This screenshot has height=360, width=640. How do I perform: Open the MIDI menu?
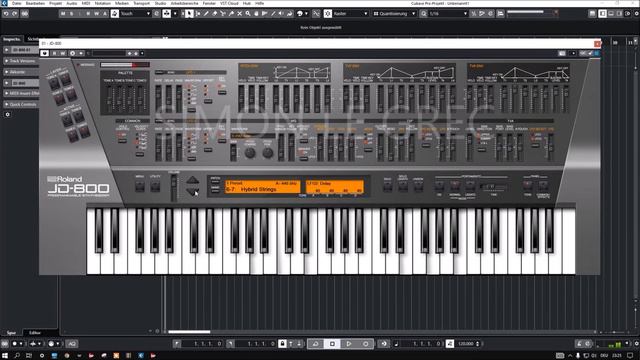tap(86, 3)
